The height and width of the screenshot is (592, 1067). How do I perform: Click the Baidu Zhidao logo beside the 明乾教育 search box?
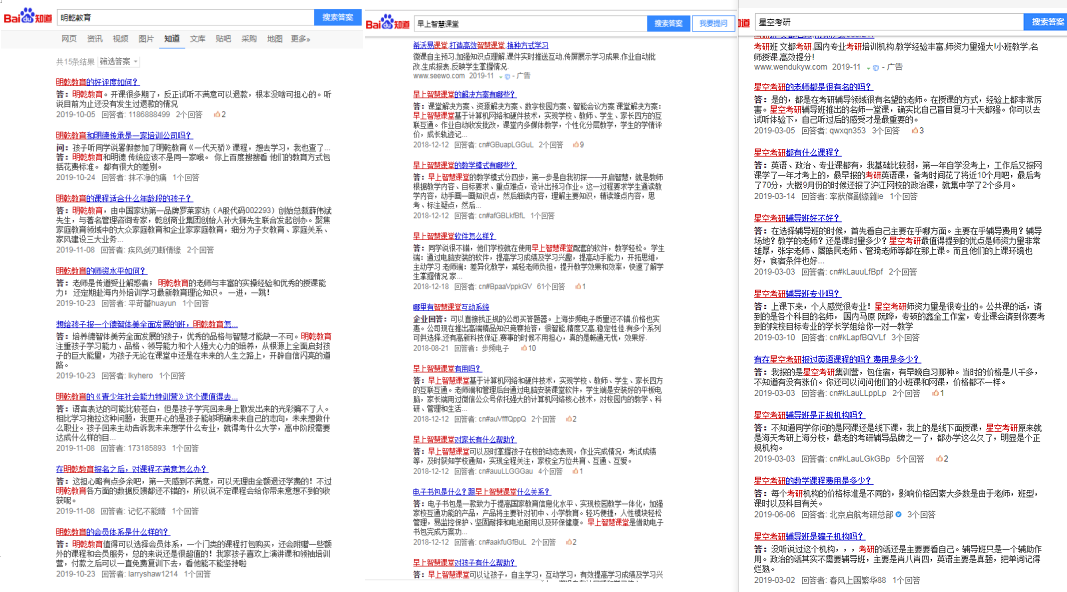(x=28, y=16)
